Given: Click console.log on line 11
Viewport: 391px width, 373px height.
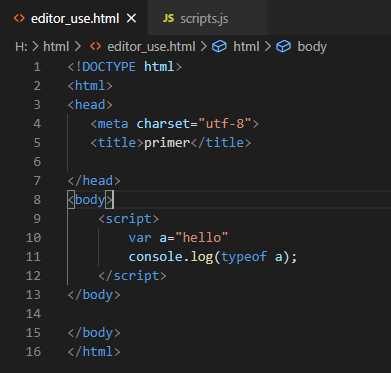Looking at the screenshot, I should coord(171,257).
